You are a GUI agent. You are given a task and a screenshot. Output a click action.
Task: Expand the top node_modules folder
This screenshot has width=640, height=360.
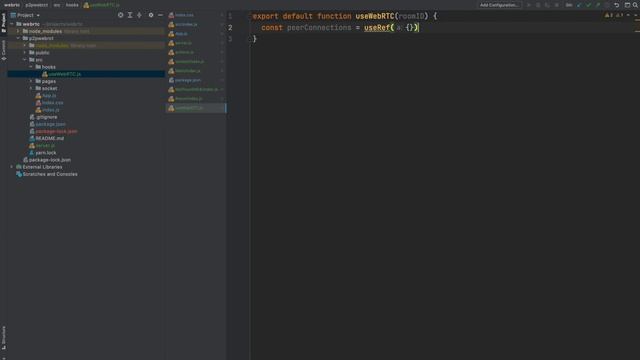tap(18, 31)
